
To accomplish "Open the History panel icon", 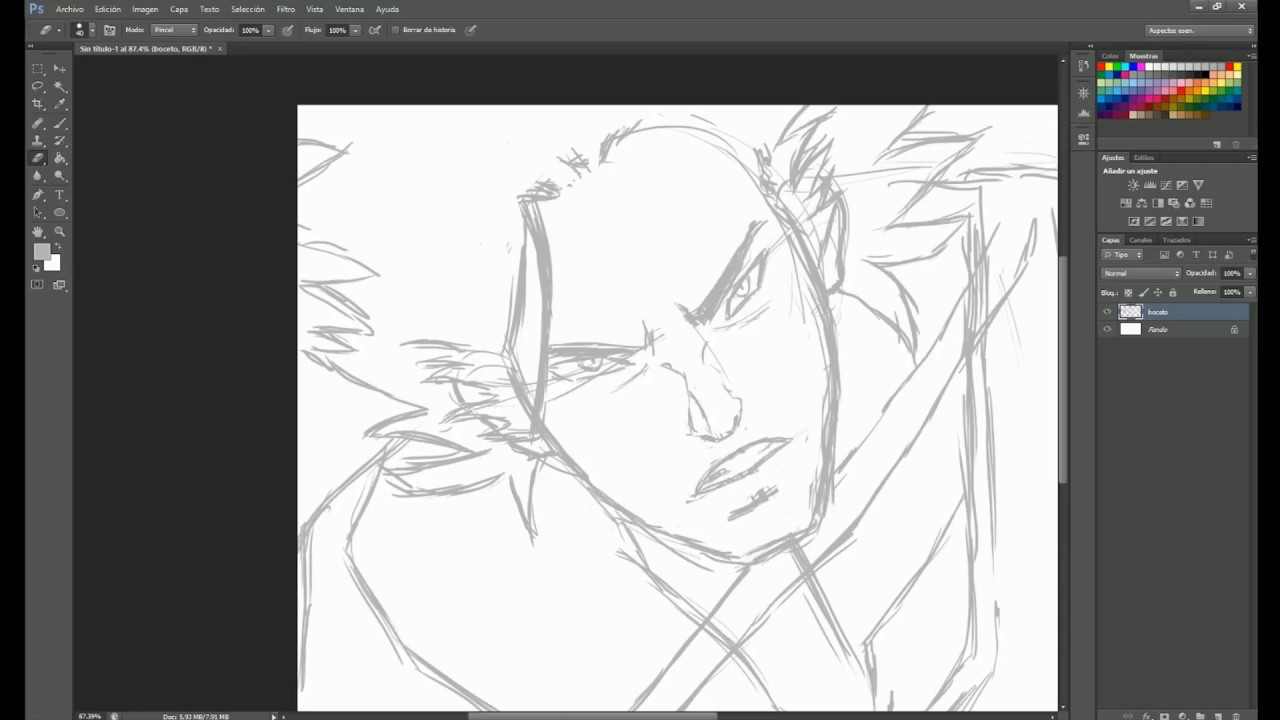I will pyautogui.click(x=1083, y=66).
